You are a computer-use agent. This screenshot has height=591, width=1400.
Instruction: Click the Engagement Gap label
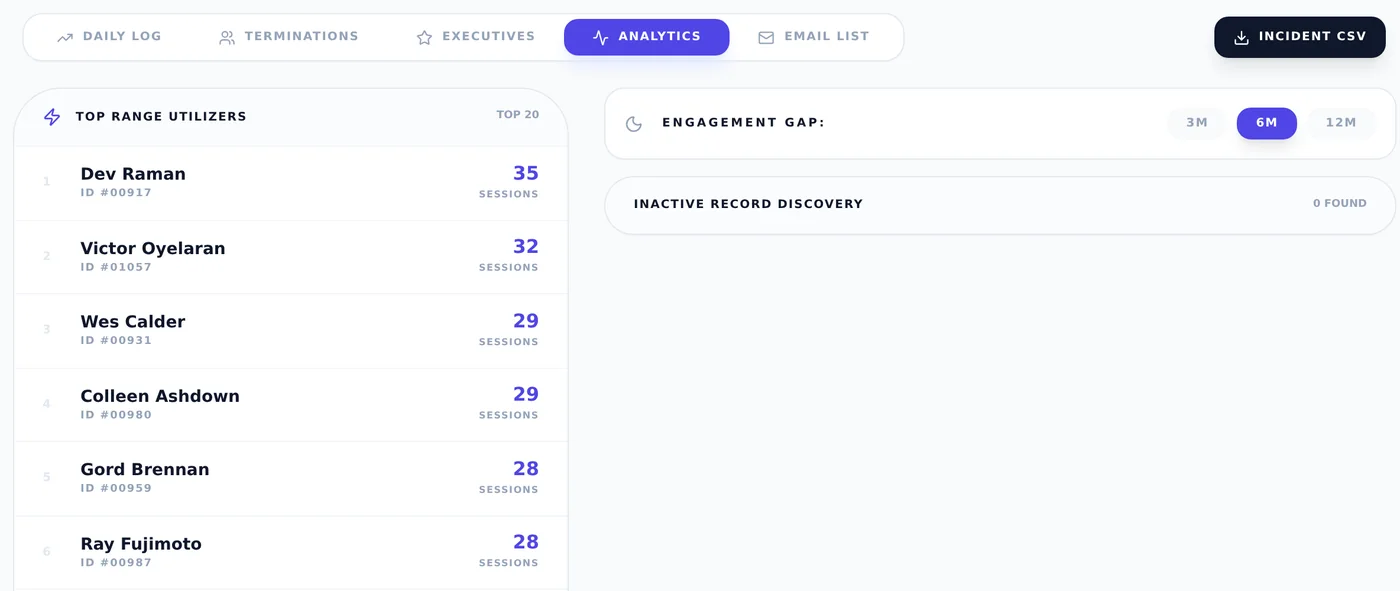743,123
